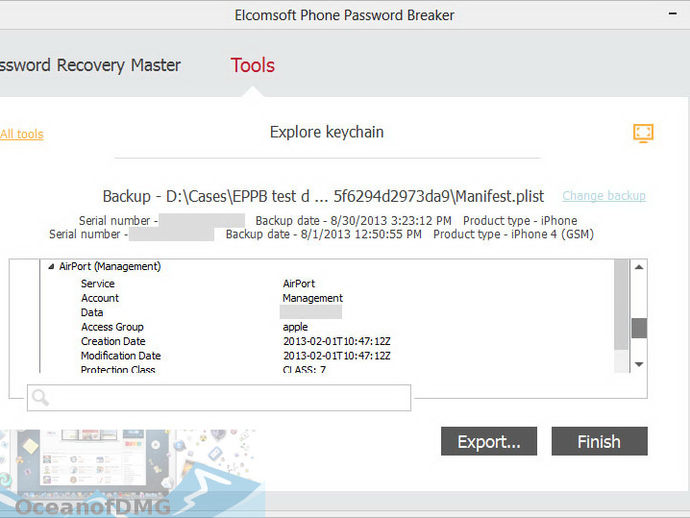Click the scrollbar down arrow

tap(639, 364)
